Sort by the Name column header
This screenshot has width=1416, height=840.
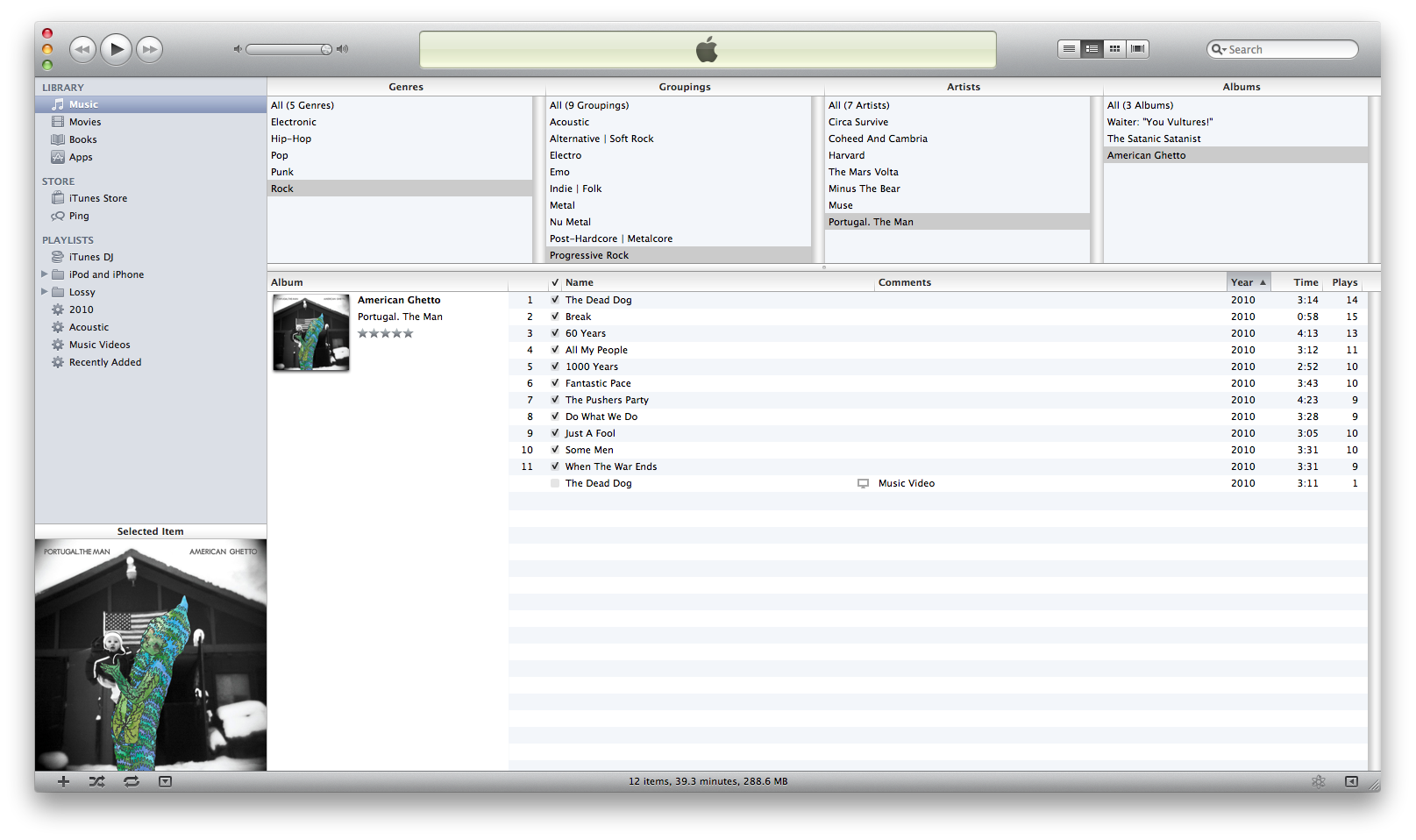[x=718, y=282]
